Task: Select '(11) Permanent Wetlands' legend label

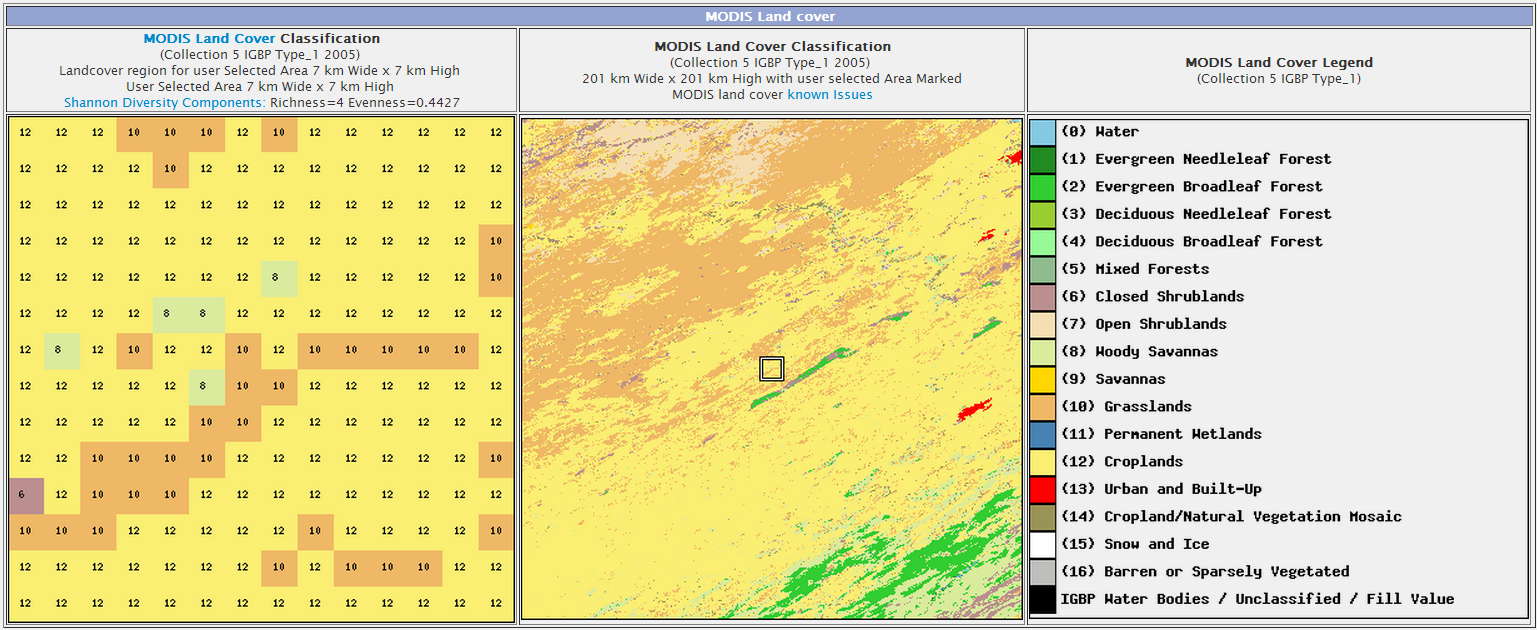Action: click(x=1162, y=434)
